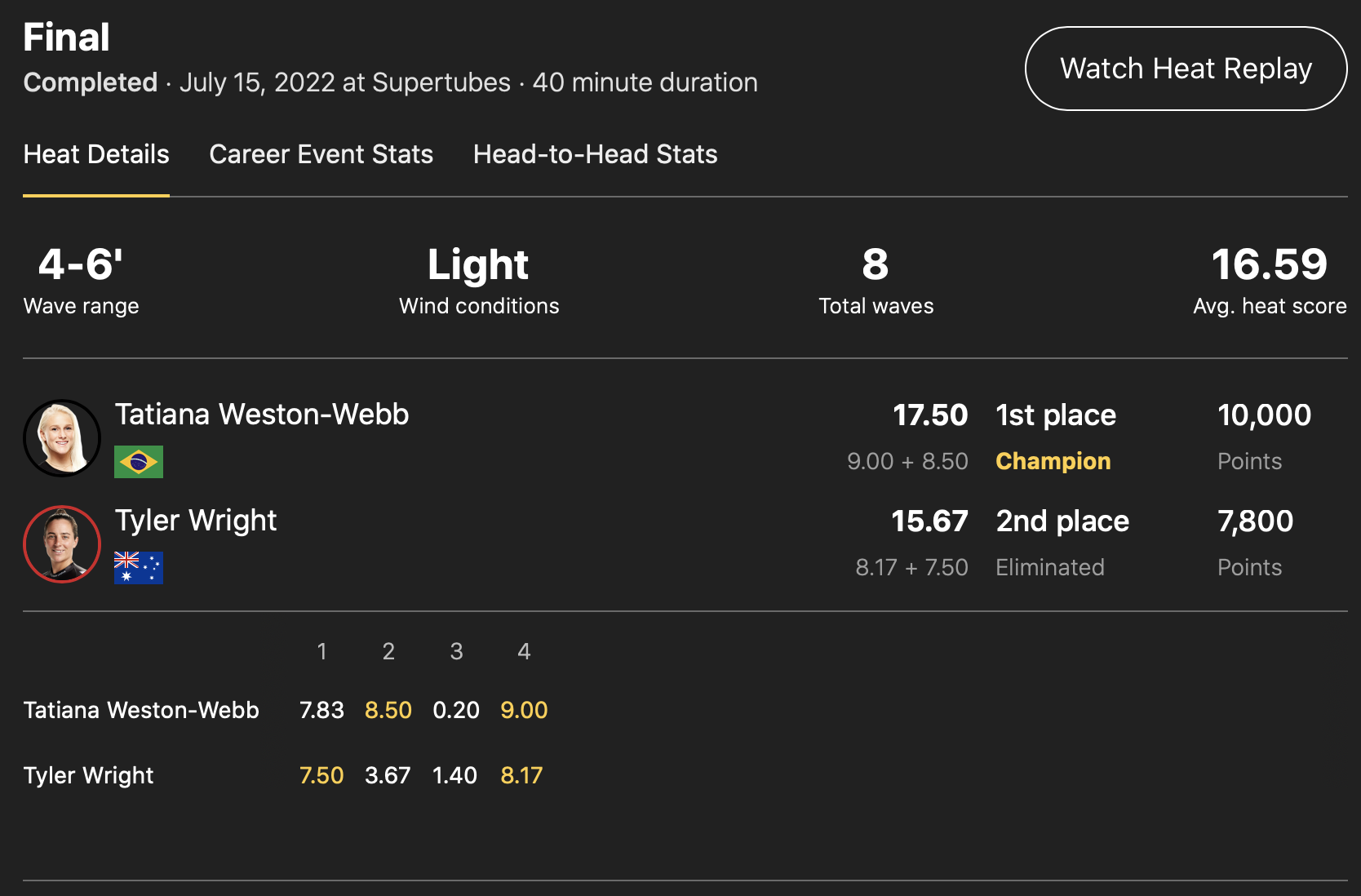Select Tatiana's 7.83 first wave score

point(321,710)
